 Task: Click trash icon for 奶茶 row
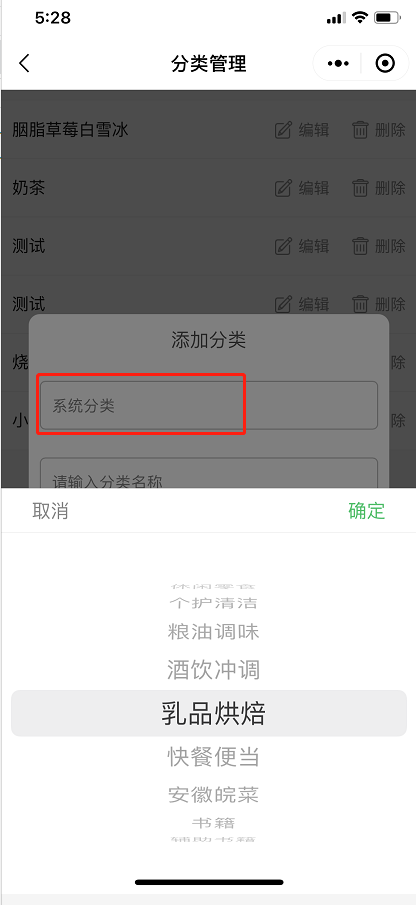click(x=360, y=188)
